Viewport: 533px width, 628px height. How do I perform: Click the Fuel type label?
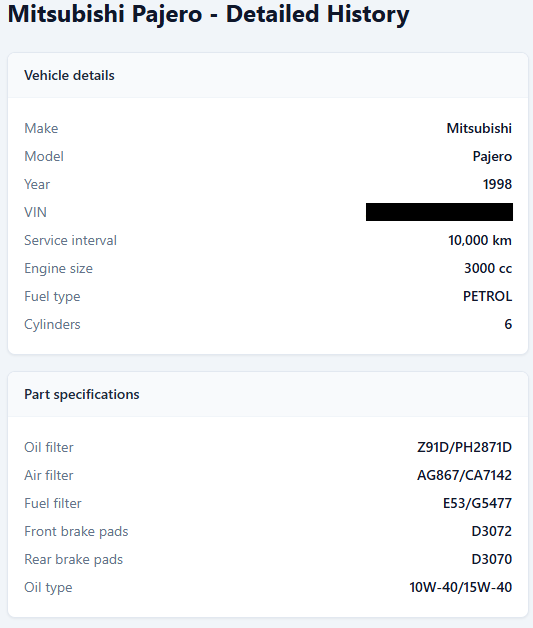pyautogui.click(x=52, y=296)
